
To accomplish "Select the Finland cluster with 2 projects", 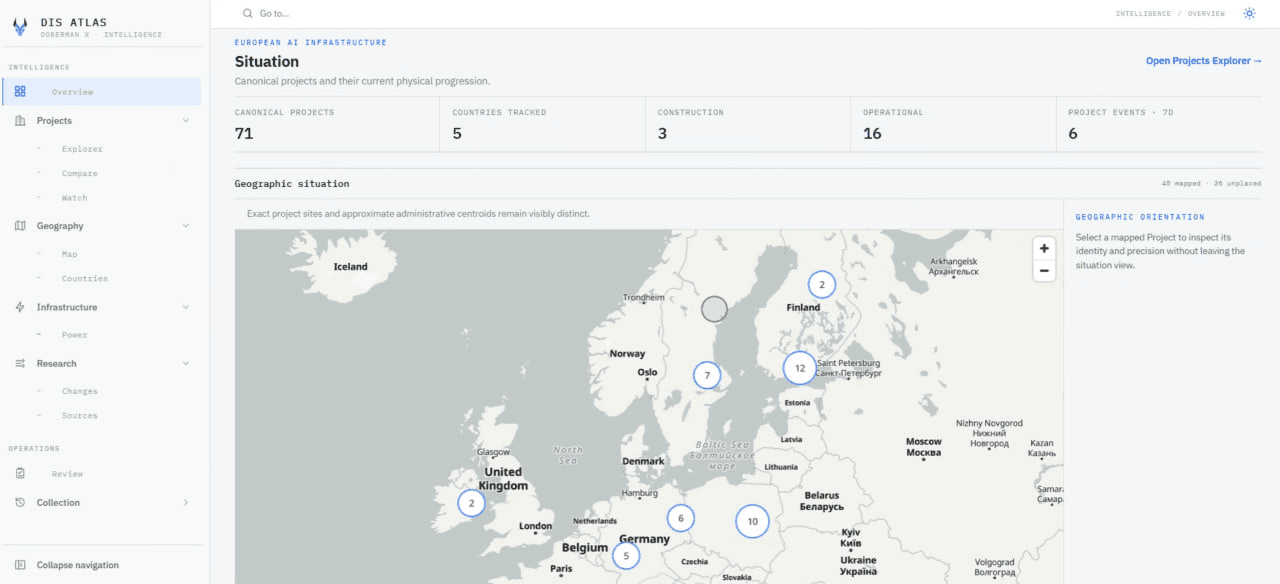I will coord(822,284).
